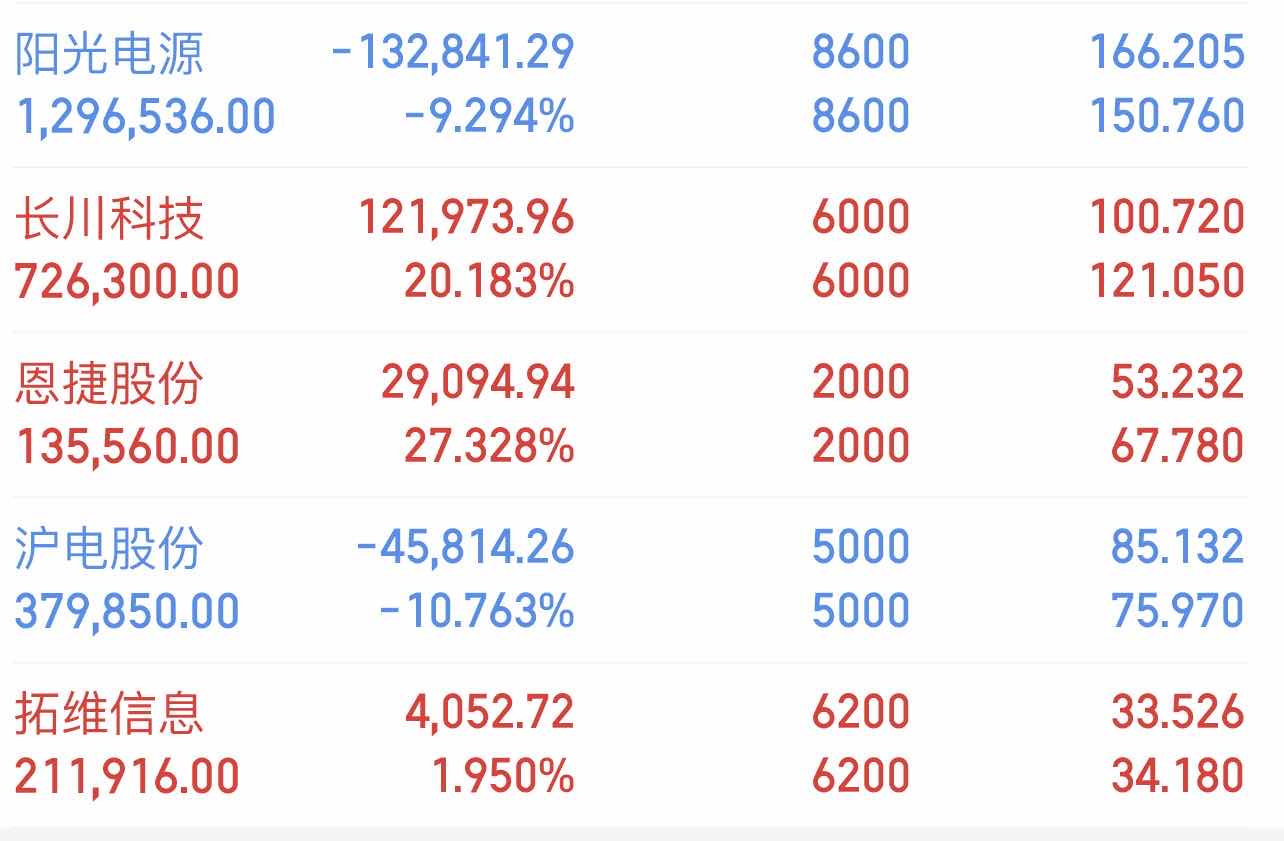The height and width of the screenshot is (841, 1284).
Task: Click 阳光电源 market value 1,296,536.00
Action: coord(145,116)
